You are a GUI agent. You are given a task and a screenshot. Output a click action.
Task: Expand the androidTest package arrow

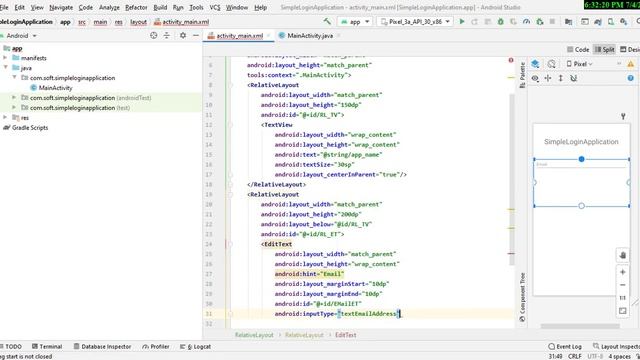coord(14,98)
